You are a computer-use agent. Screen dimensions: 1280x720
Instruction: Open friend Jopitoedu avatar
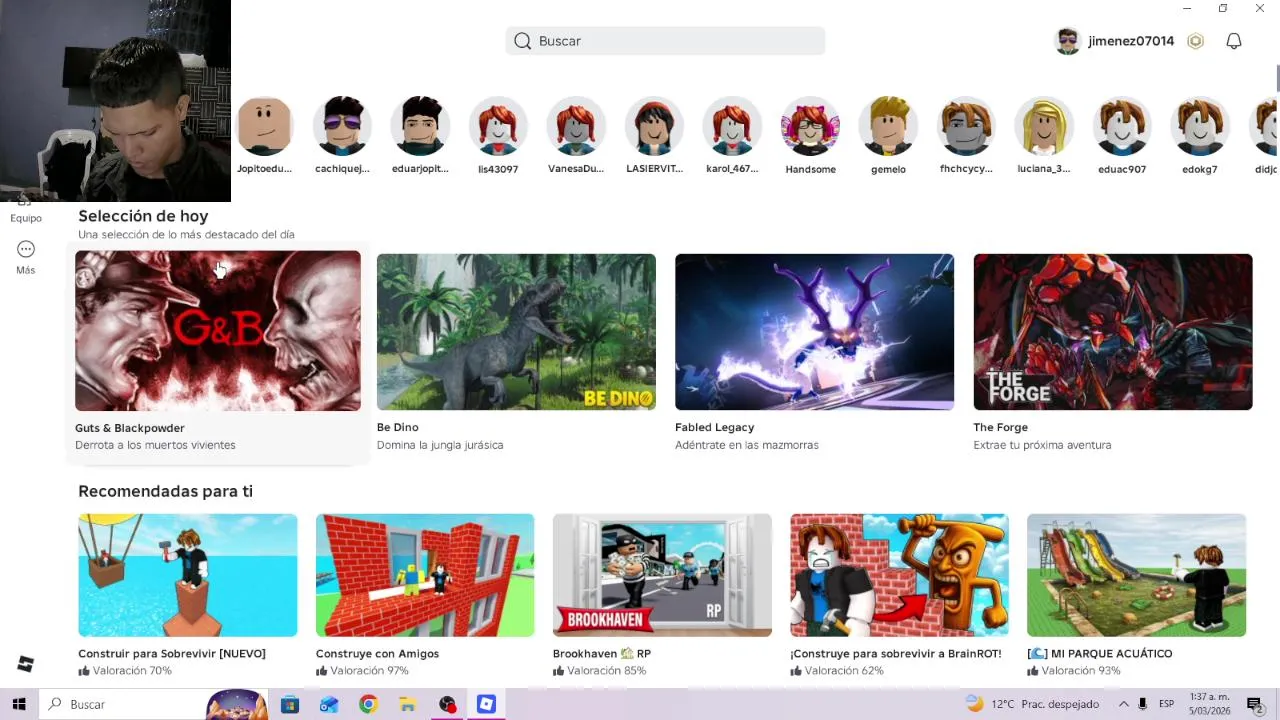264,126
